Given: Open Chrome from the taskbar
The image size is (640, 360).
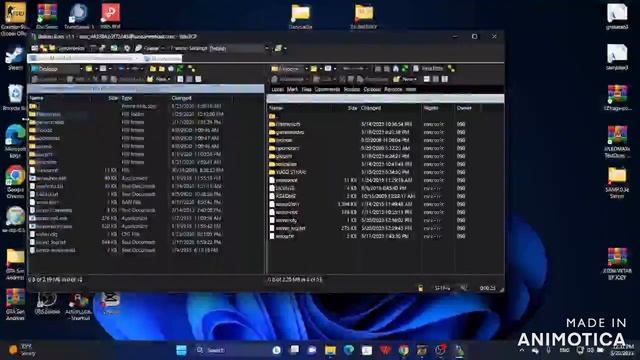Looking at the screenshot, I should click(x=404, y=350).
